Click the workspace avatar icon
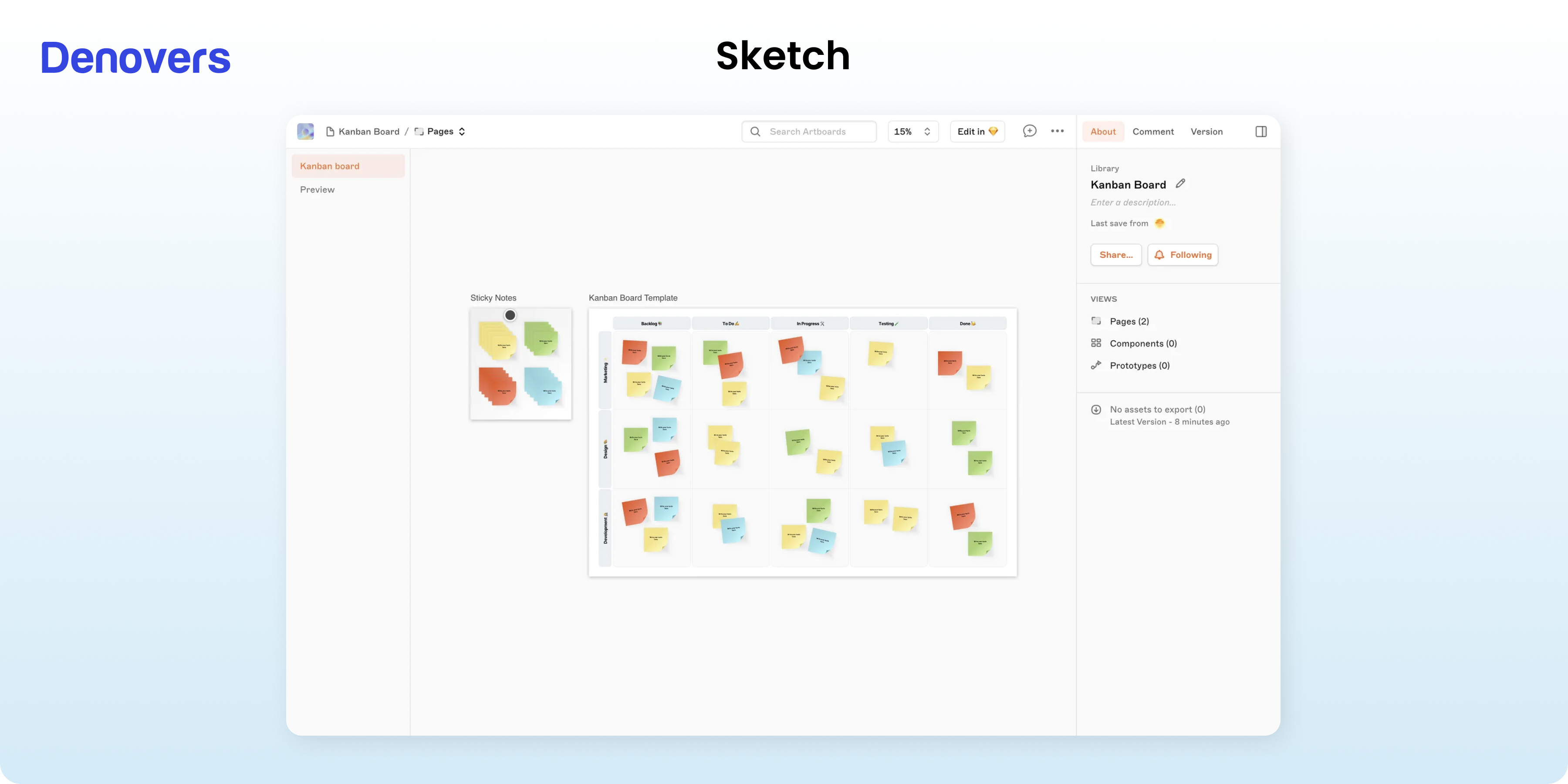 coord(305,132)
